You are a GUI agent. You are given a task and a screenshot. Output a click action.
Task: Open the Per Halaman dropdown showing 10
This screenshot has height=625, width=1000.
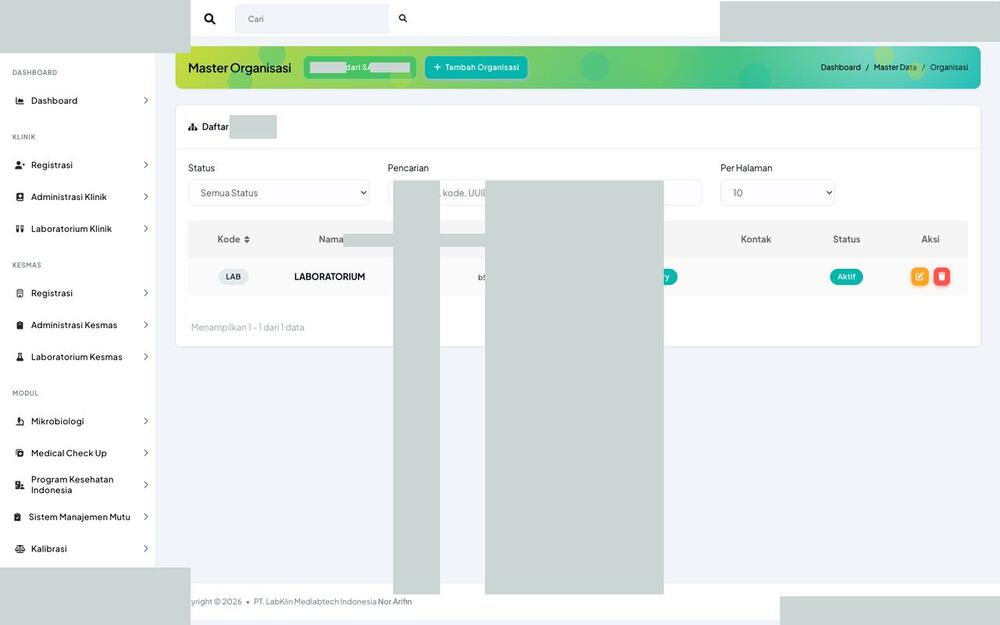(x=777, y=193)
